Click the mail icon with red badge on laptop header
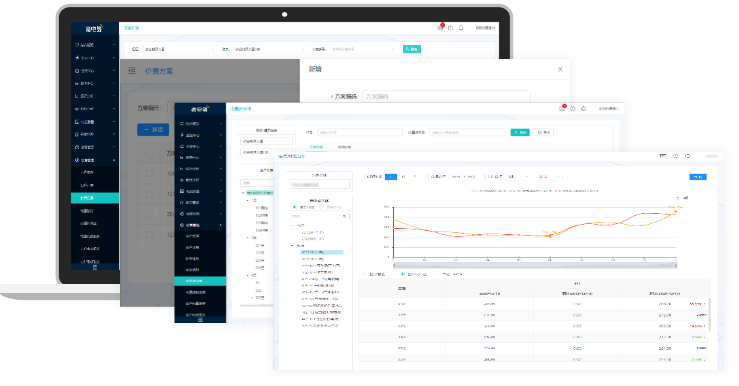The height and width of the screenshot is (386, 739). tap(440, 27)
